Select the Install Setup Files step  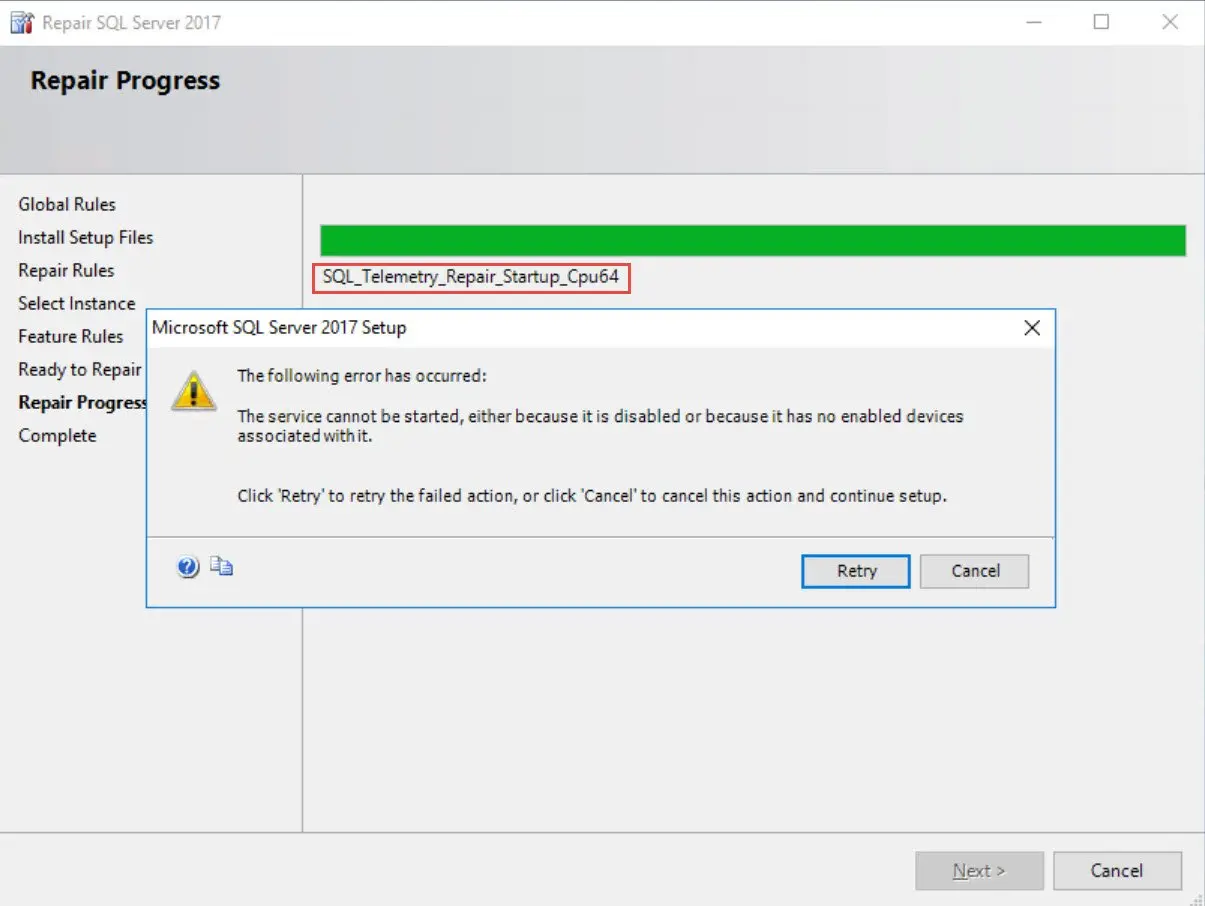click(86, 237)
